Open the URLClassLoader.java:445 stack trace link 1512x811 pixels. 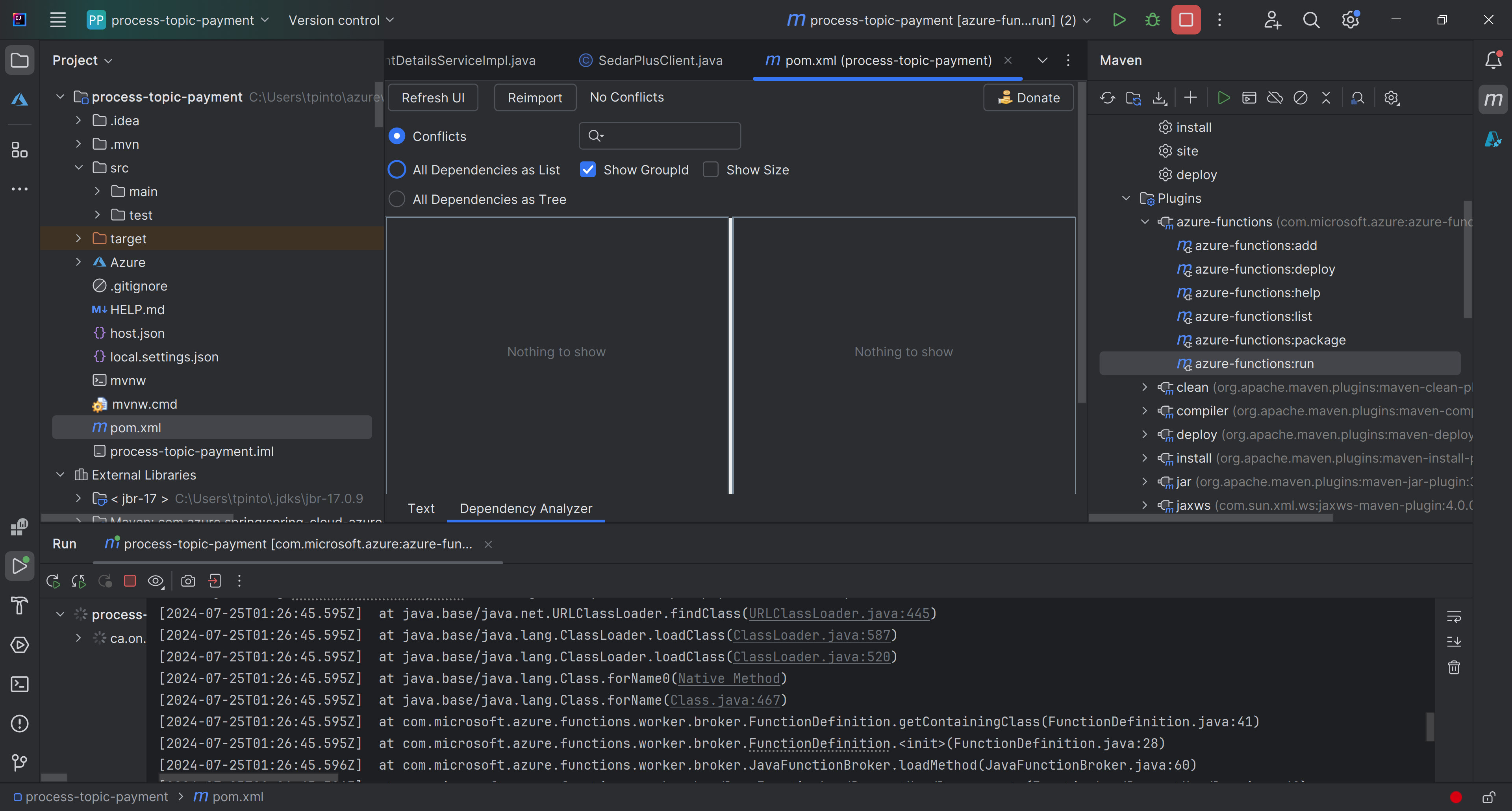click(839, 613)
